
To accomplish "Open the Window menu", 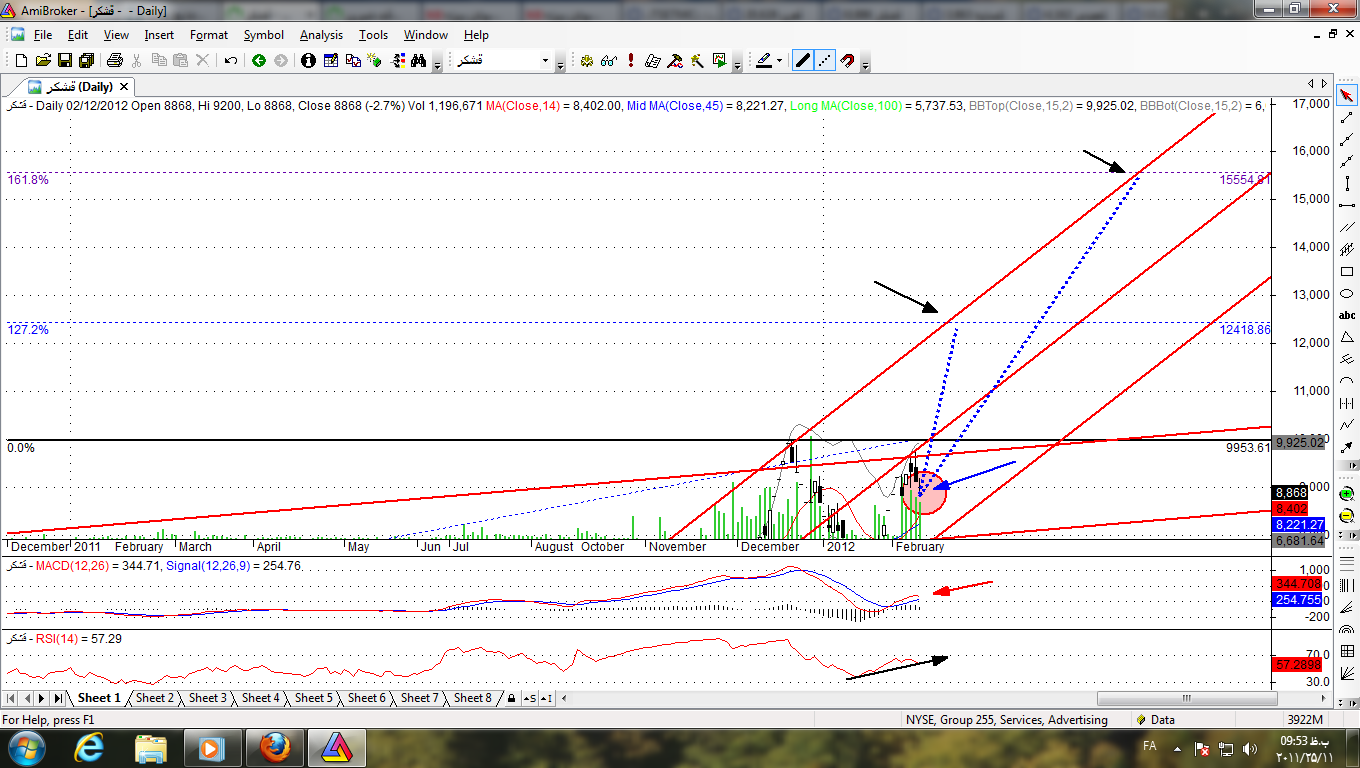I will (426, 35).
